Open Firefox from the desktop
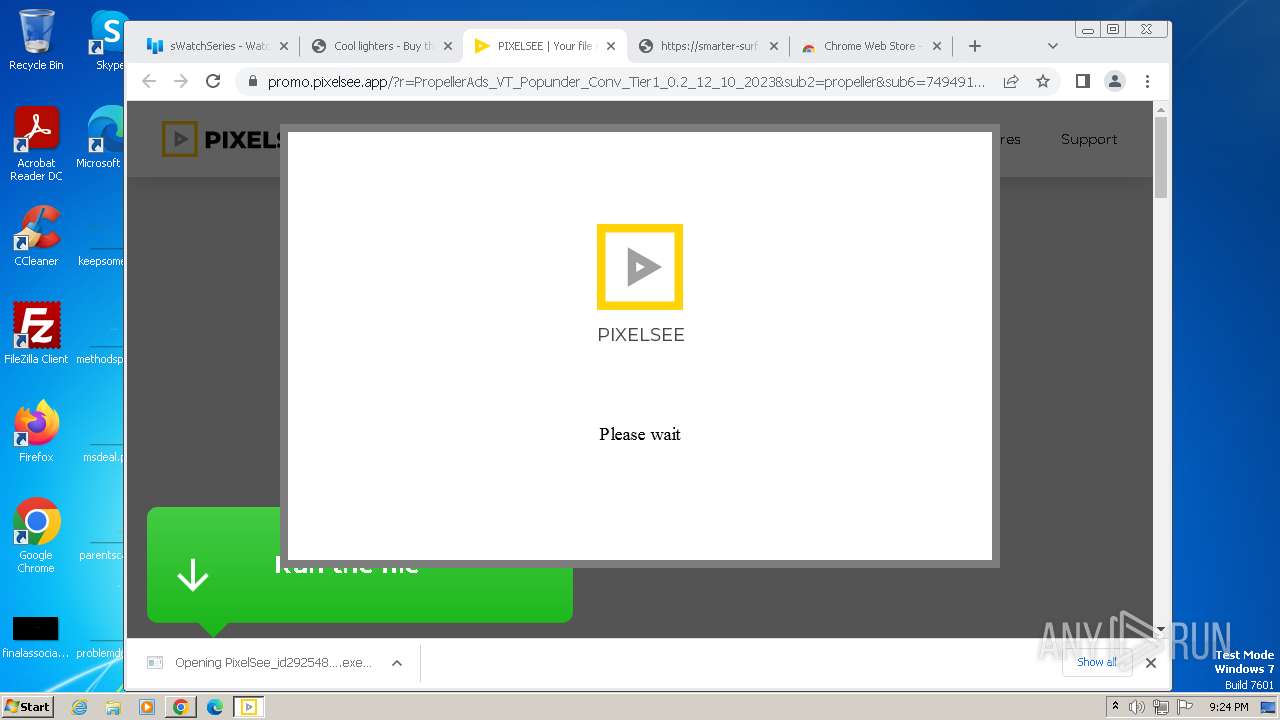This screenshot has width=1280, height=720. [36, 432]
